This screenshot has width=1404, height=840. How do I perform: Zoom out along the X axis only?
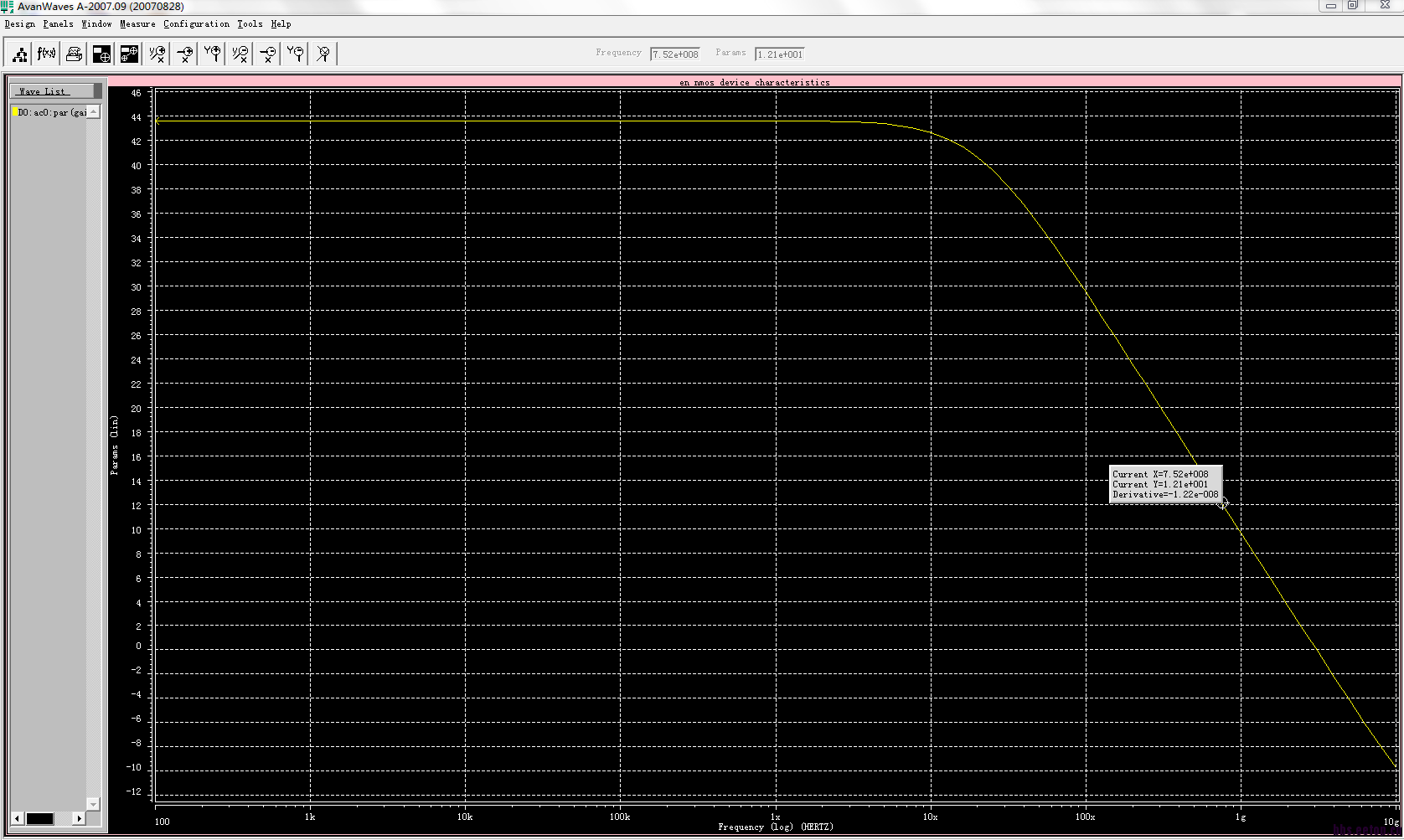coord(268,54)
